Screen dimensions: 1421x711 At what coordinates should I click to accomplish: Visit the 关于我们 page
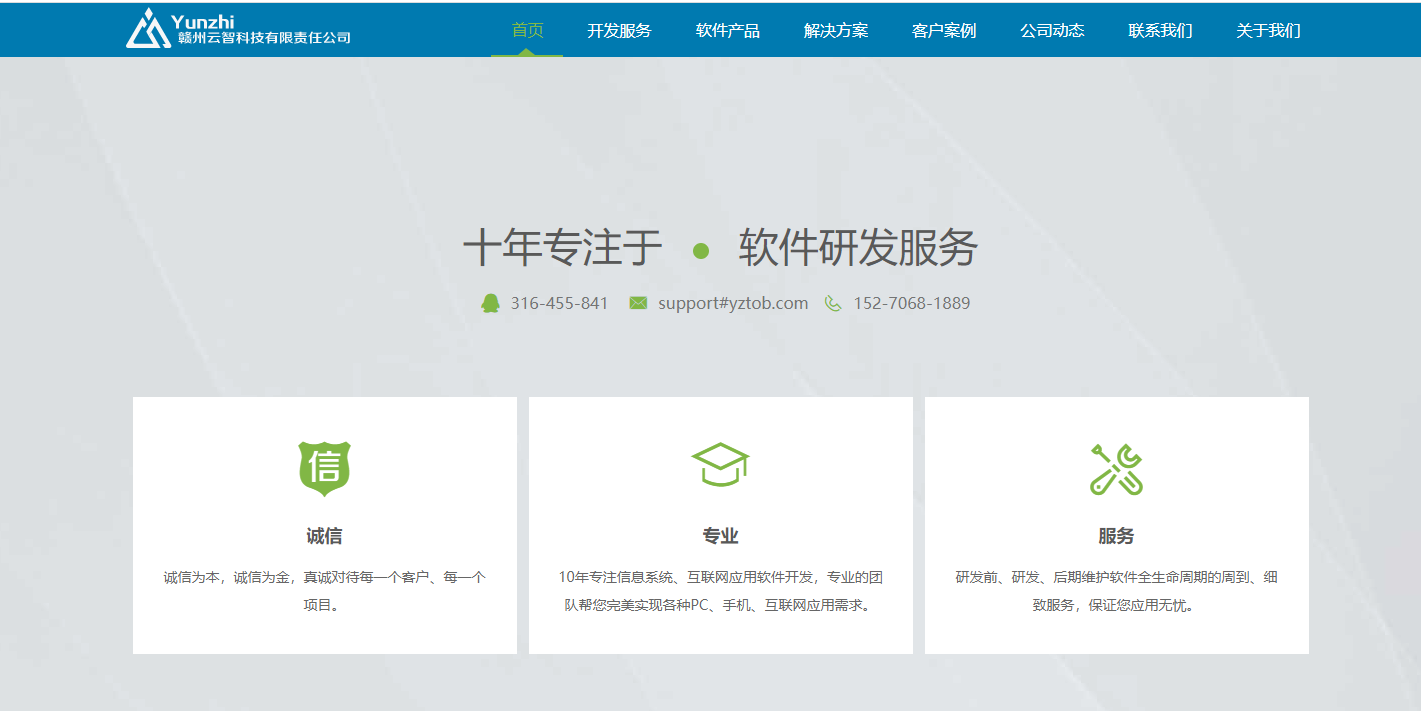click(1268, 30)
